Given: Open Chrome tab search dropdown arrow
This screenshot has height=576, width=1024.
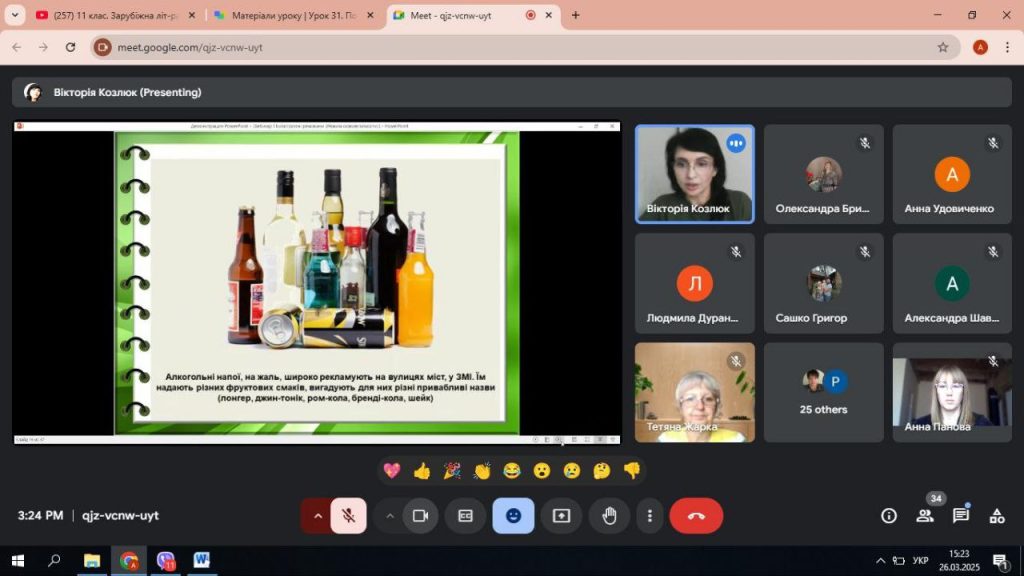Looking at the screenshot, I should pyautogui.click(x=15, y=15).
